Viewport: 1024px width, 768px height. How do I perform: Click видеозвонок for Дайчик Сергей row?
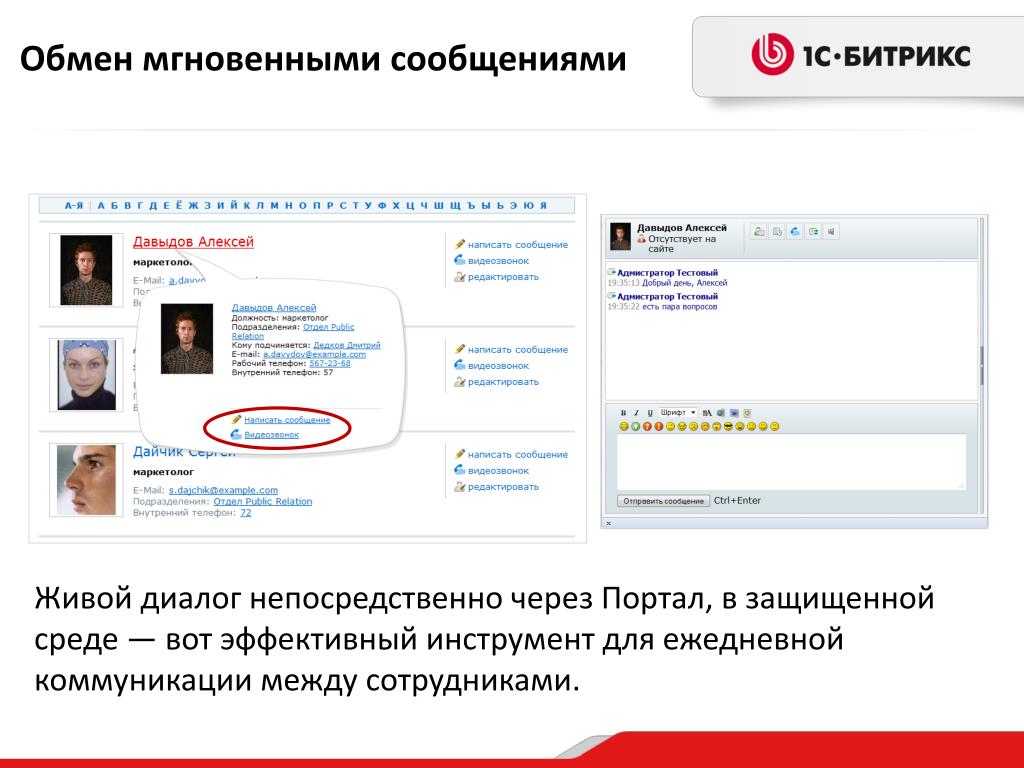tap(498, 471)
